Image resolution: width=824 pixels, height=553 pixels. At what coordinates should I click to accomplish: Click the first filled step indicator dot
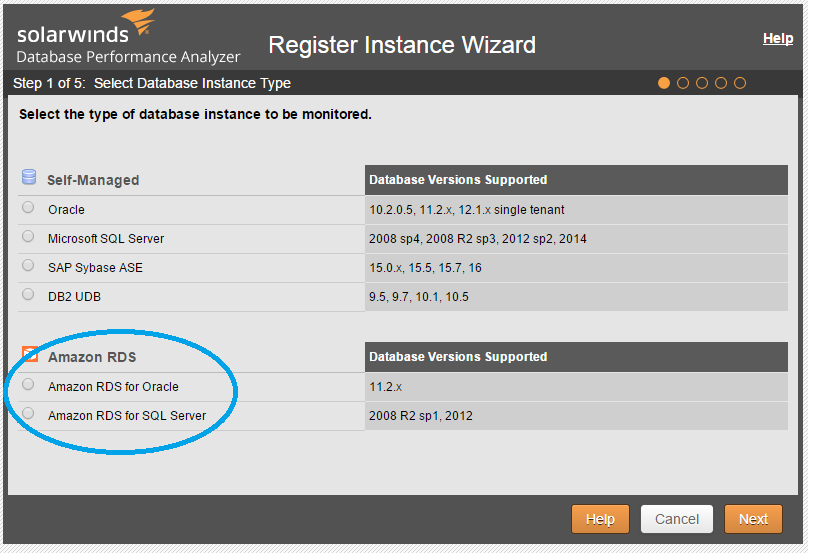664,83
